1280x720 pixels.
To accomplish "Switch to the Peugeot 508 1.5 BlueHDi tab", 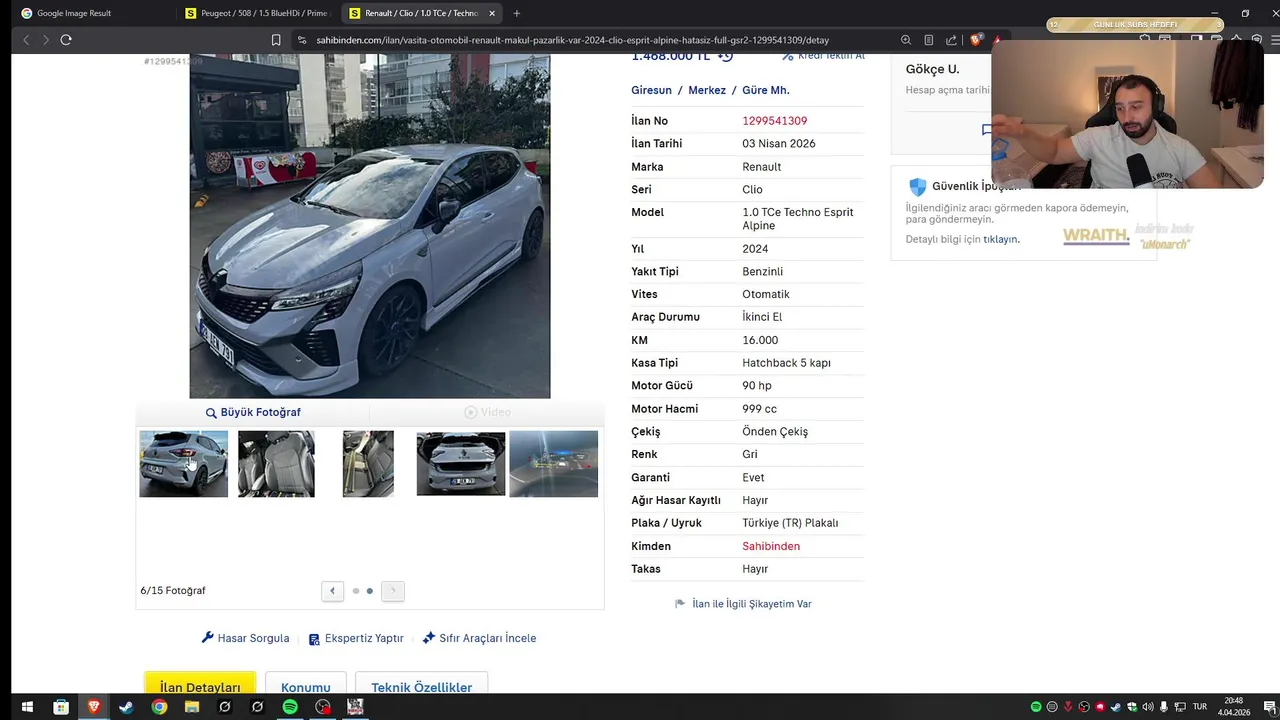I will click(257, 13).
